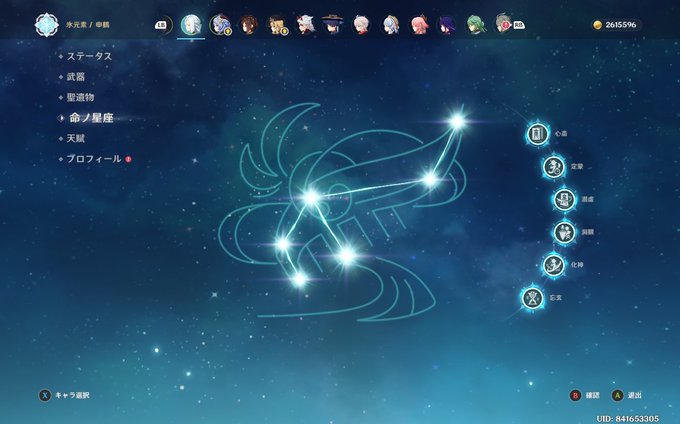Click the central hub star joining four lines
680x424 pixels.
(311, 198)
